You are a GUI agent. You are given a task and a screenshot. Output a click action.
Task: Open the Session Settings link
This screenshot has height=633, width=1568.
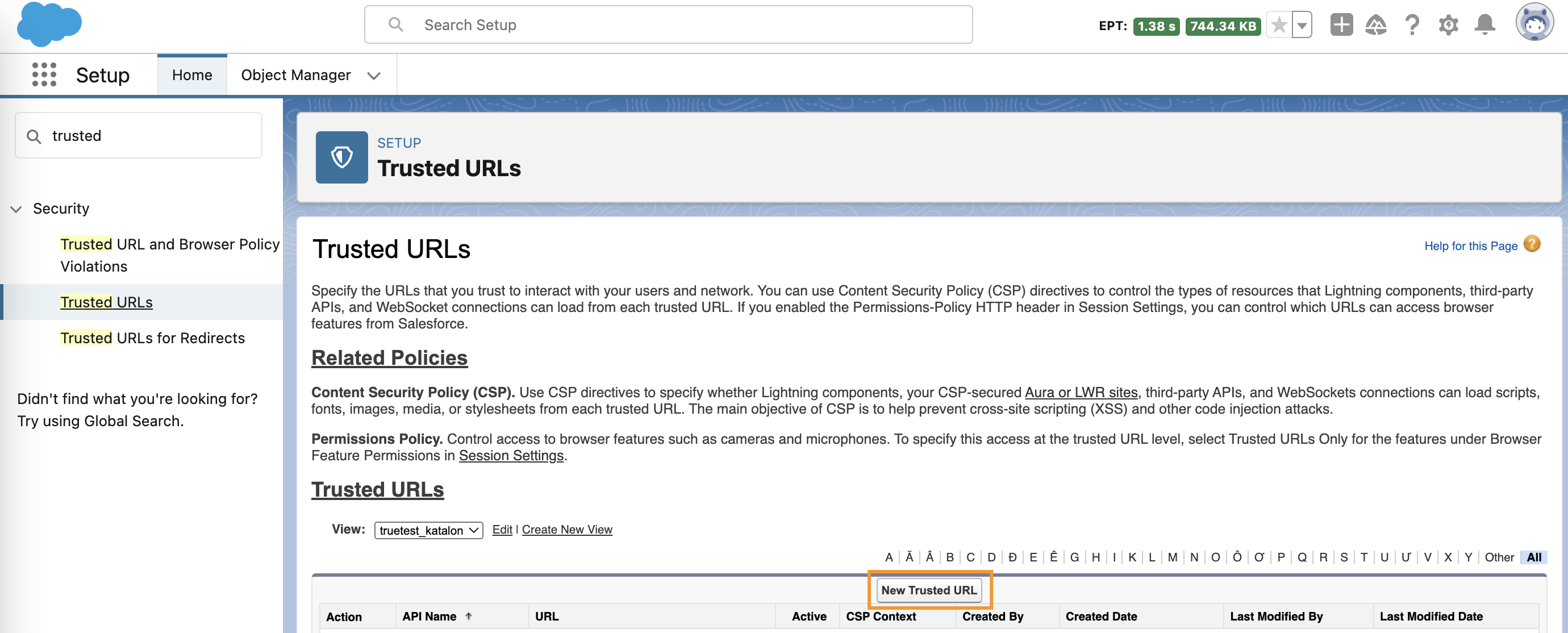[511, 455]
